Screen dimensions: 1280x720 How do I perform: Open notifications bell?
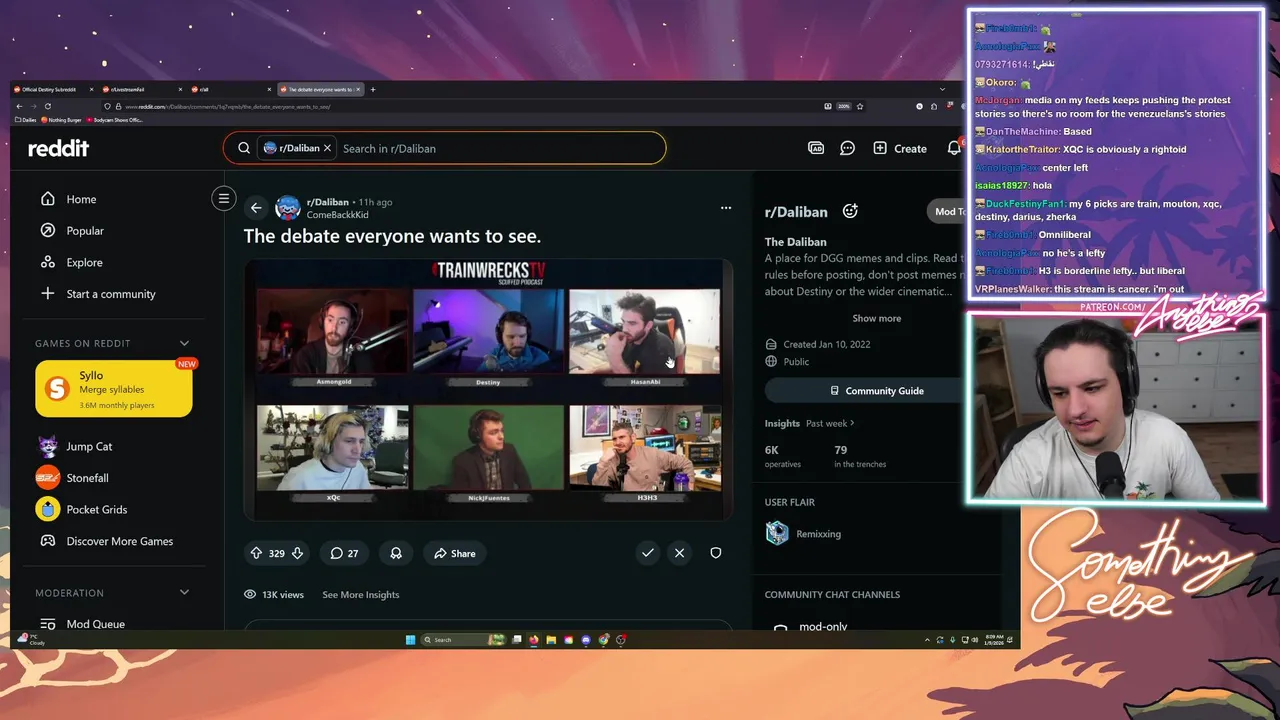tap(954, 148)
